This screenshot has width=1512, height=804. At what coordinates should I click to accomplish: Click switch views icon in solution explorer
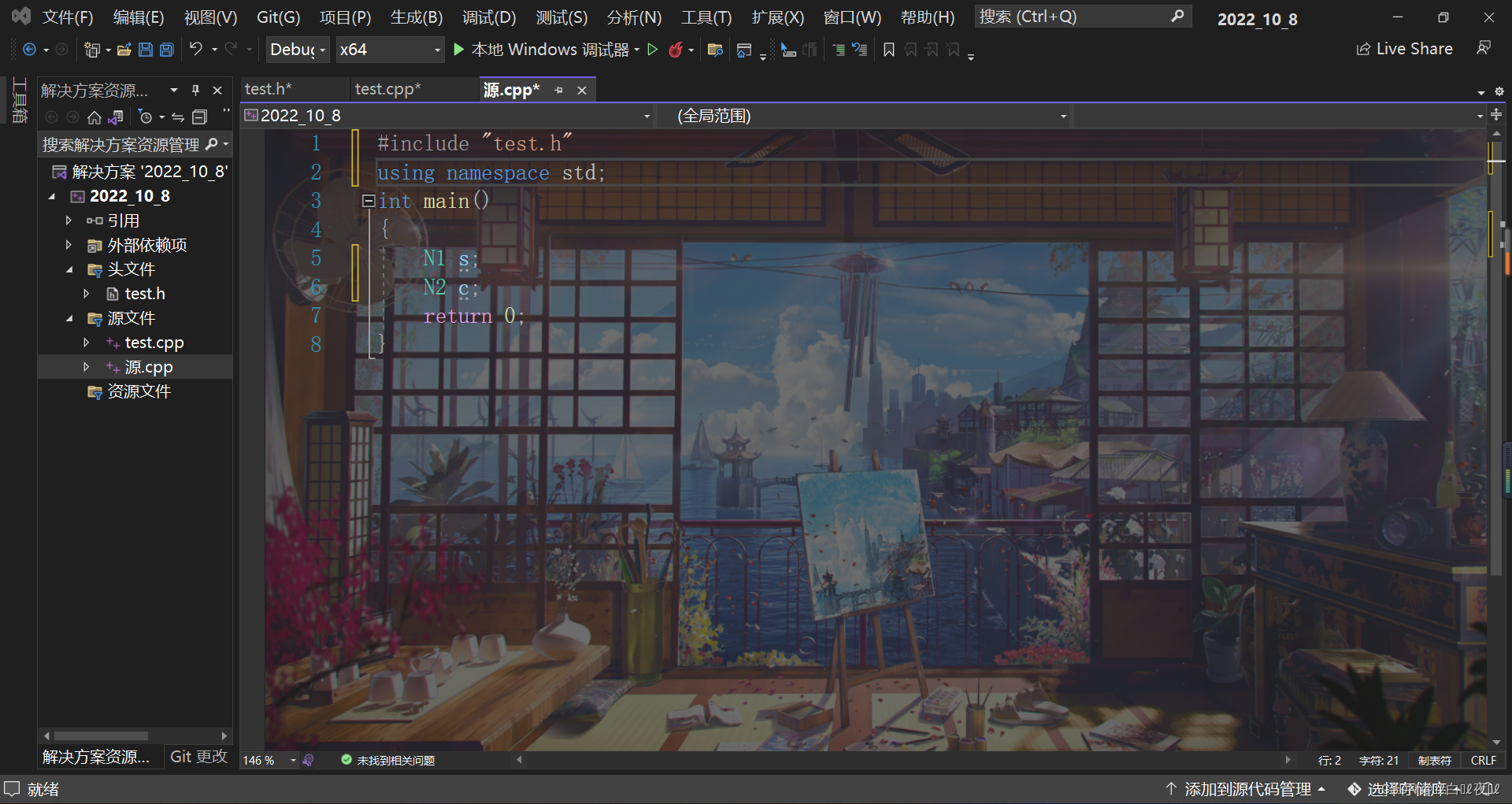pyautogui.click(x=116, y=117)
